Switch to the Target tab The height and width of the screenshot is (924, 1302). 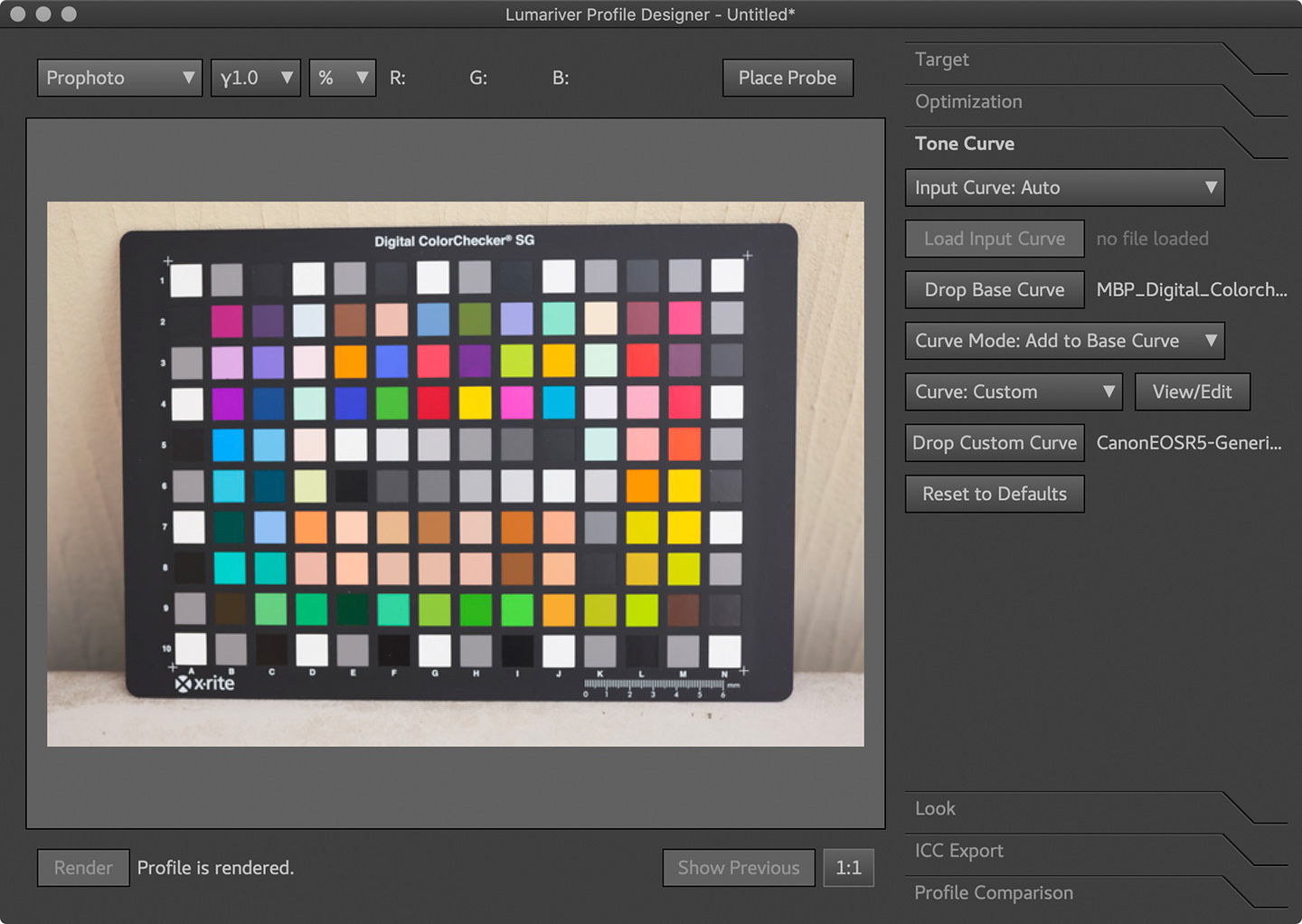(942, 60)
